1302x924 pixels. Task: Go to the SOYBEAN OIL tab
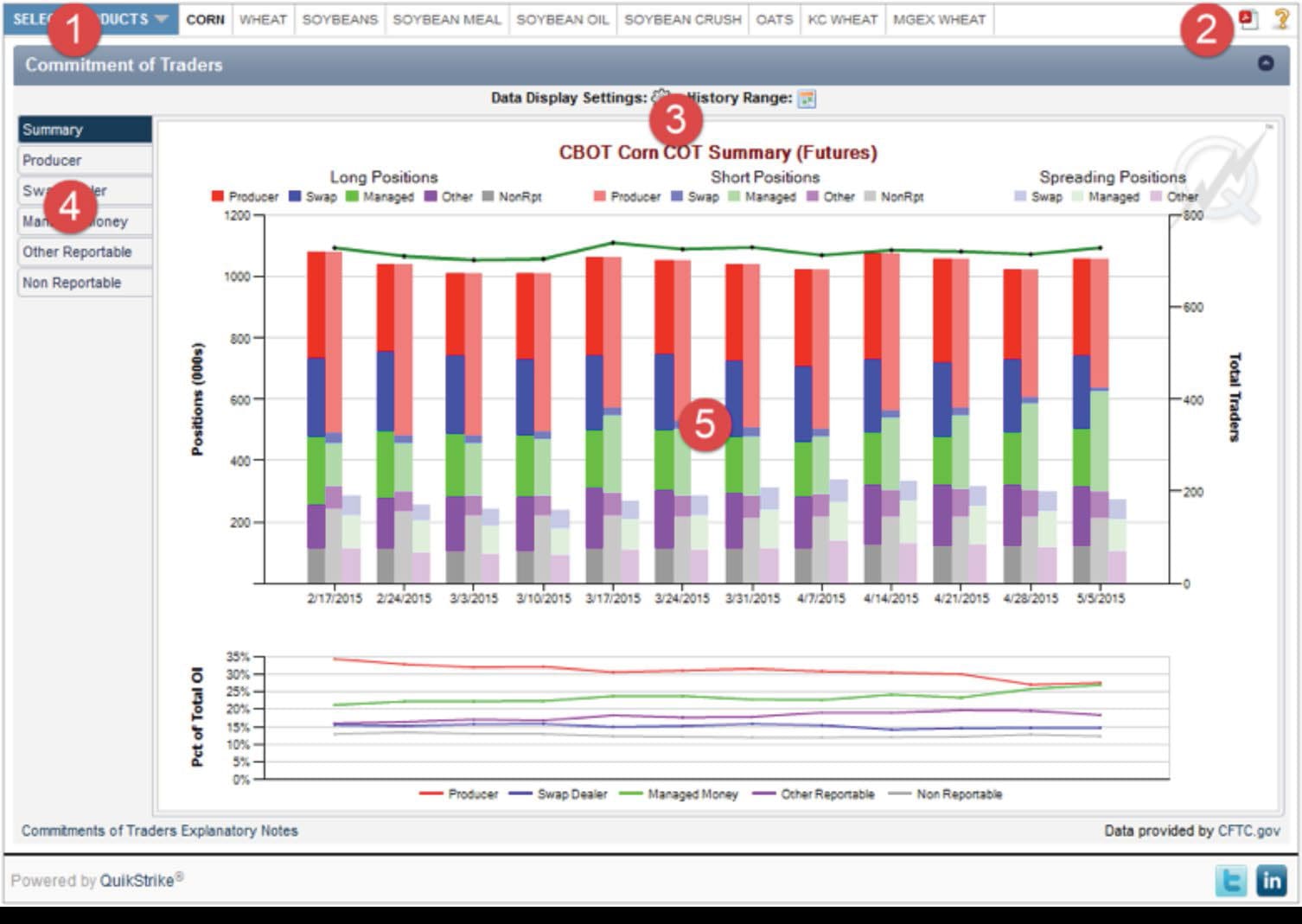563,19
